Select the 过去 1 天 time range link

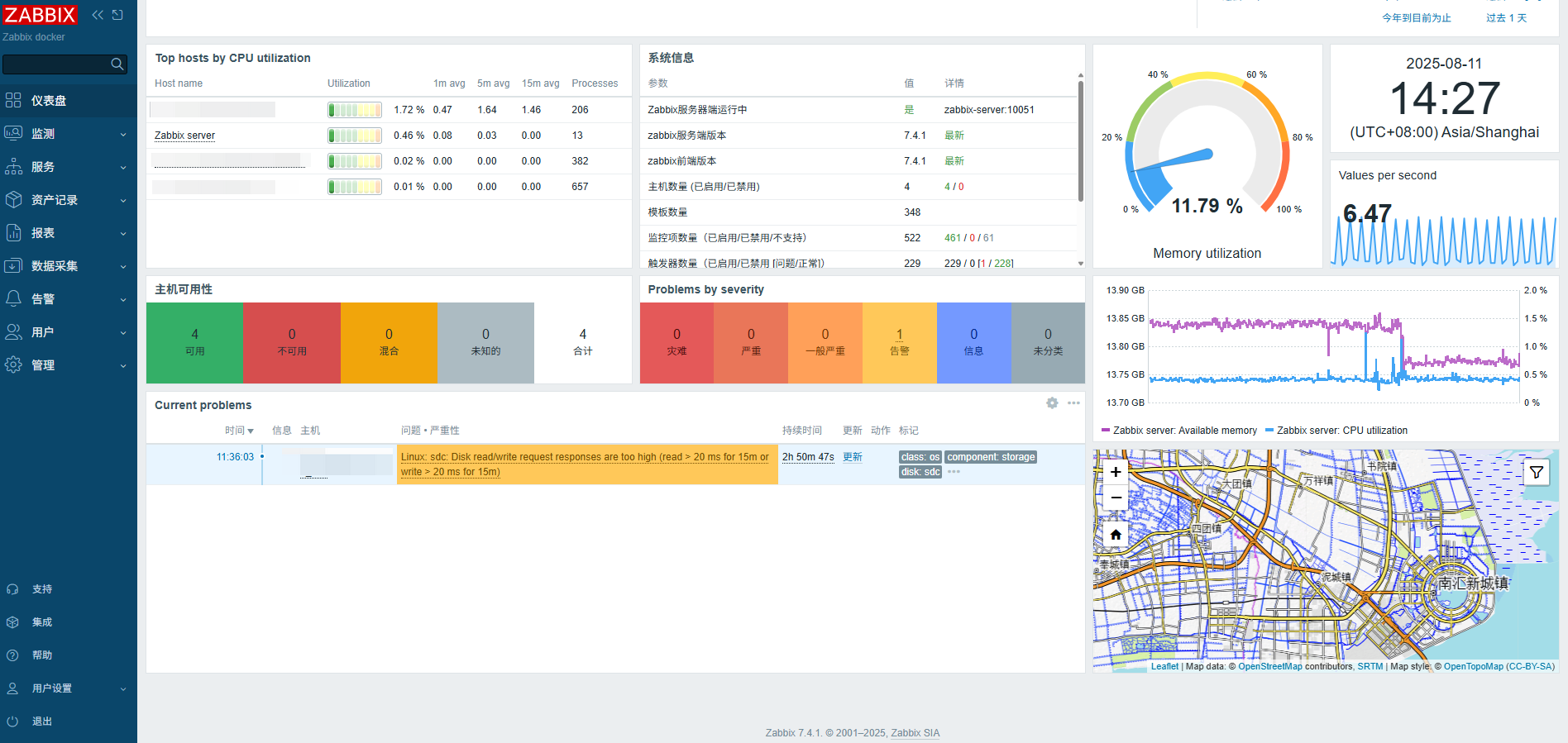[x=1507, y=18]
